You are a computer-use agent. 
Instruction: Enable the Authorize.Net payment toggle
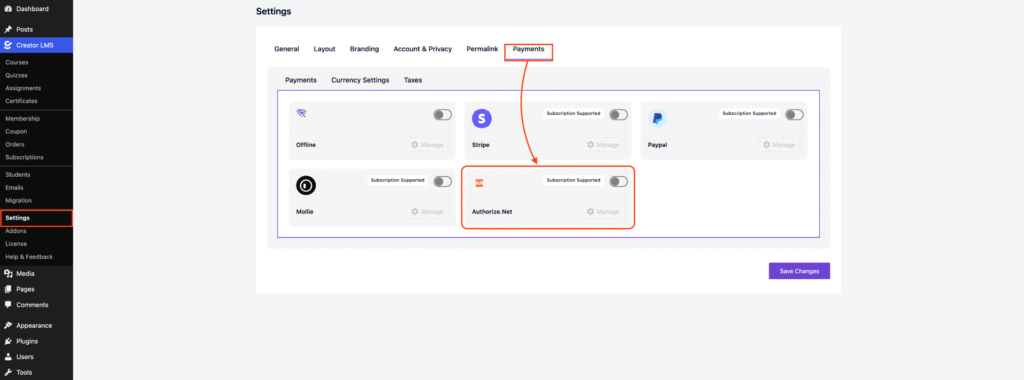point(618,182)
